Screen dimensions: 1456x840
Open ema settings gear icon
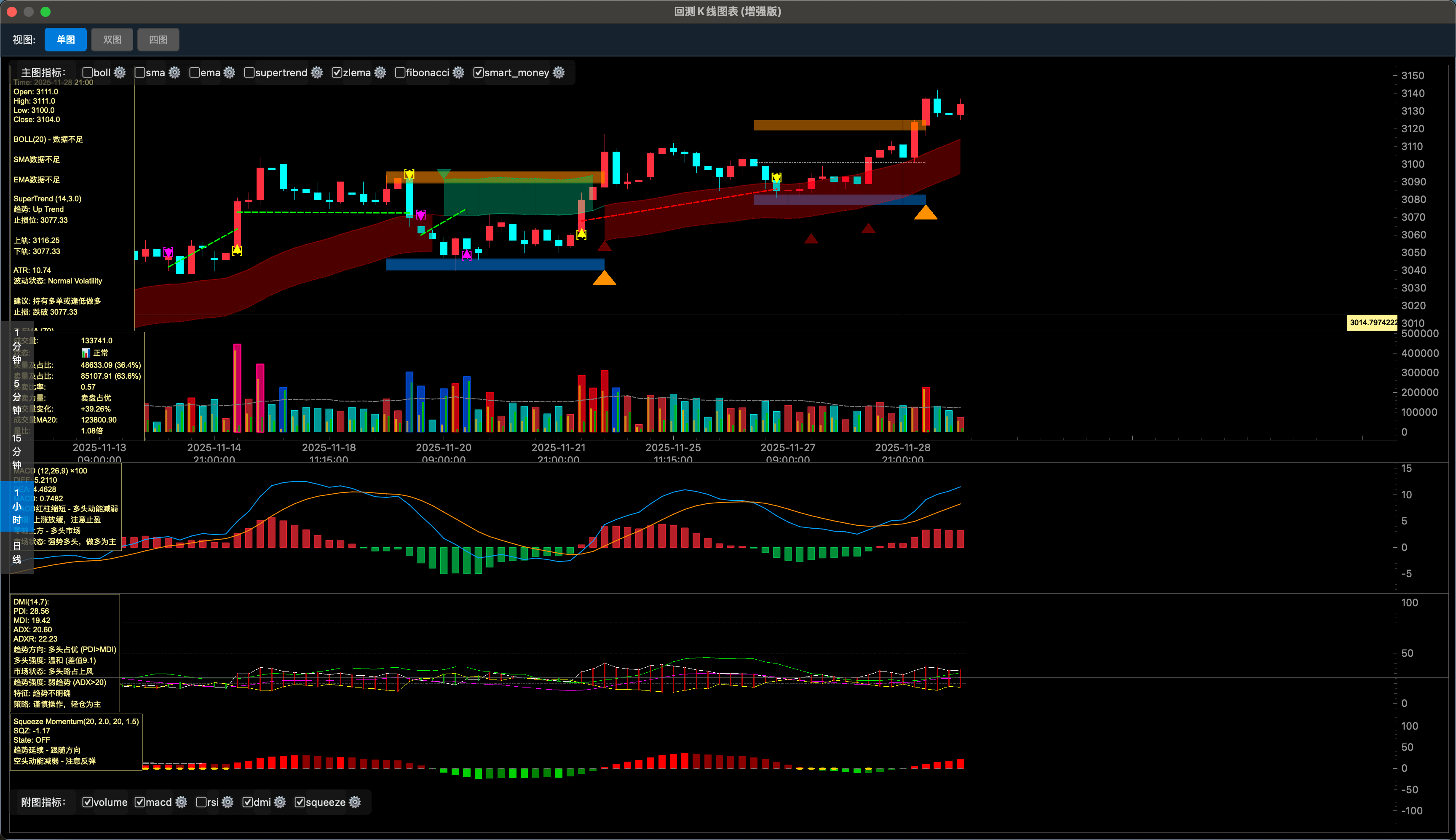pos(230,73)
